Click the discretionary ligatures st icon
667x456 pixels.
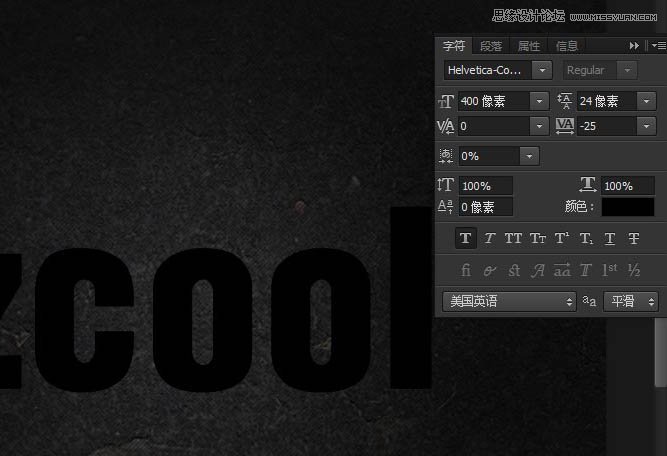514,270
